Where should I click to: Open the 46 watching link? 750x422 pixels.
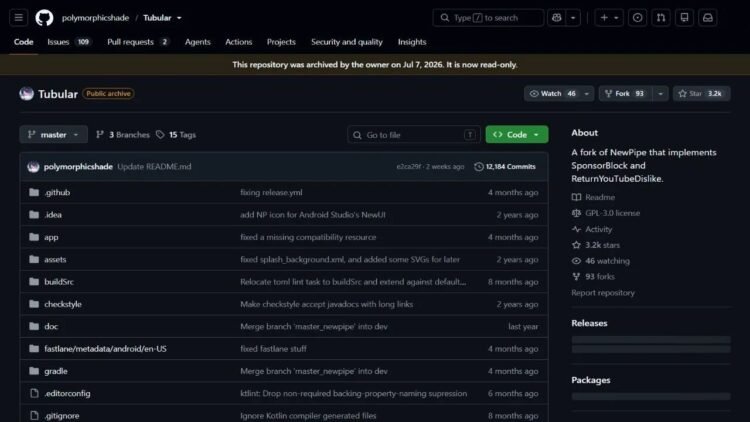(x=601, y=261)
